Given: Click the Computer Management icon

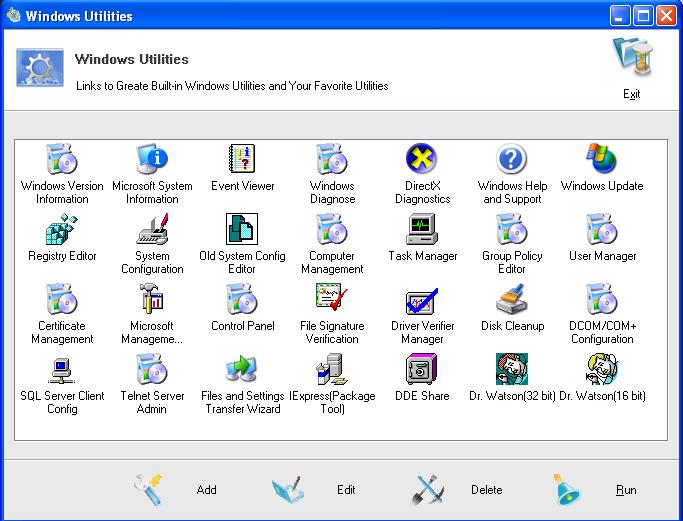Looking at the screenshot, I should pyautogui.click(x=332, y=229).
